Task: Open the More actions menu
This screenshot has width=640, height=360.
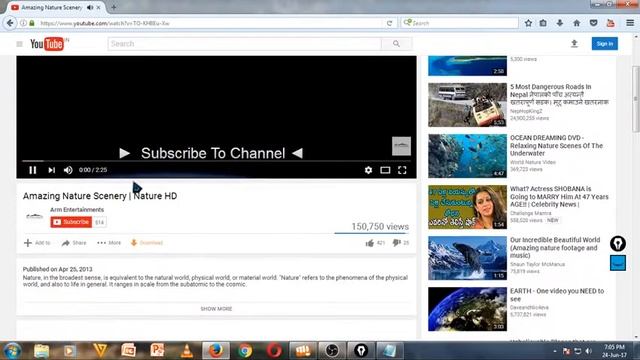Action: pos(109,243)
